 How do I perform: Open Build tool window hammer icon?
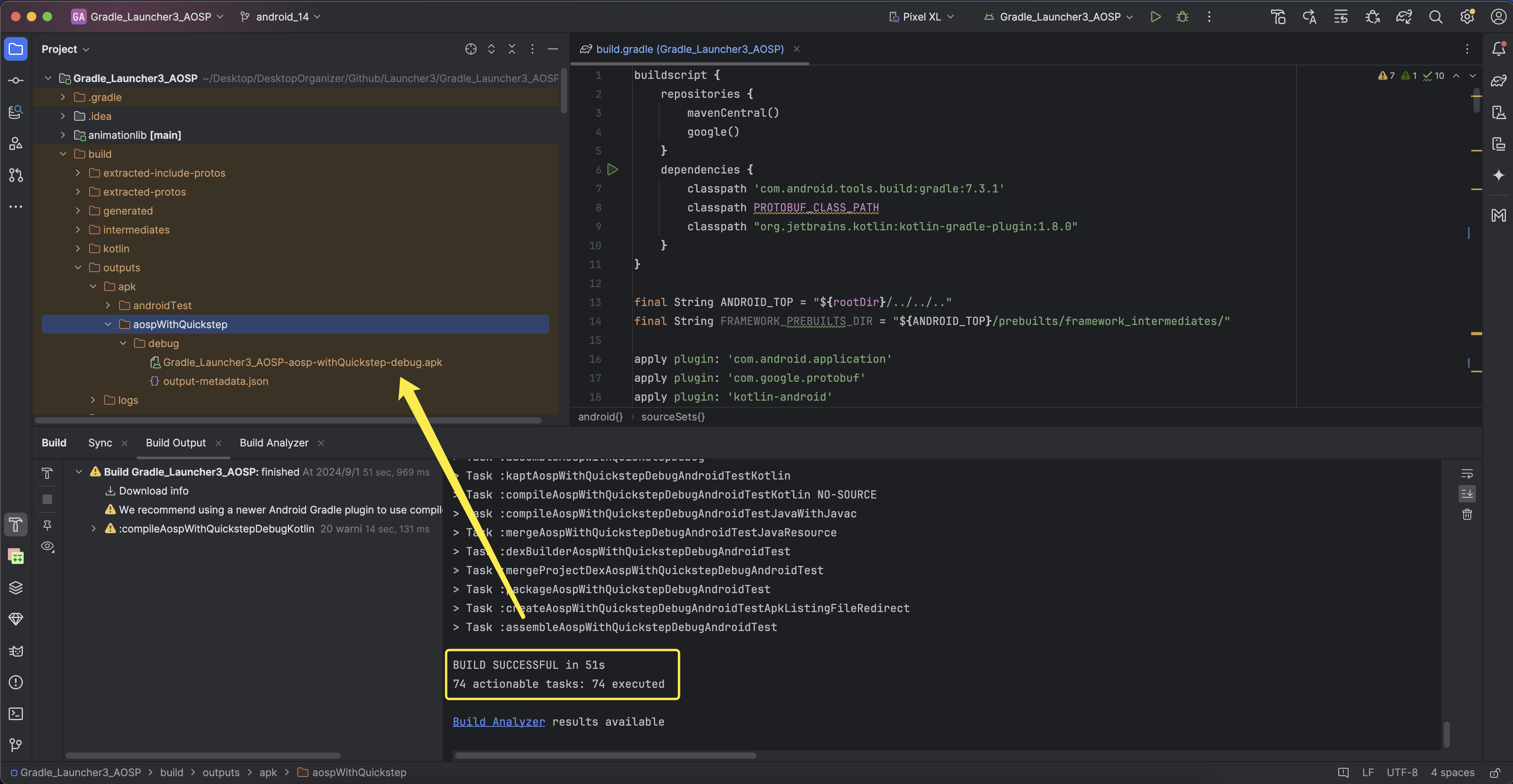pyautogui.click(x=16, y=525)
